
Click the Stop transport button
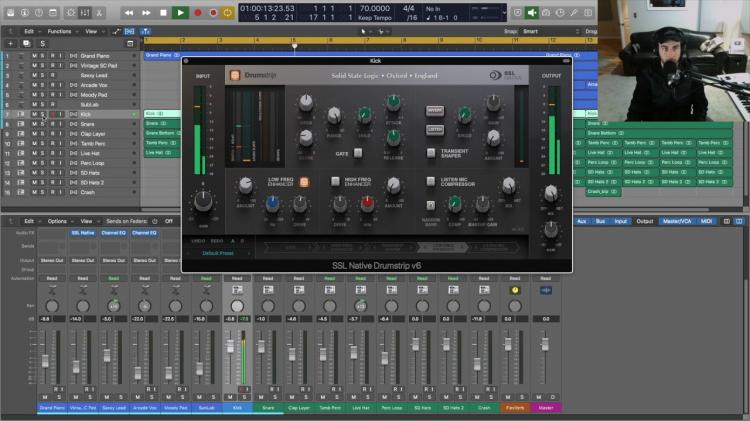click(x=163, y=13)
